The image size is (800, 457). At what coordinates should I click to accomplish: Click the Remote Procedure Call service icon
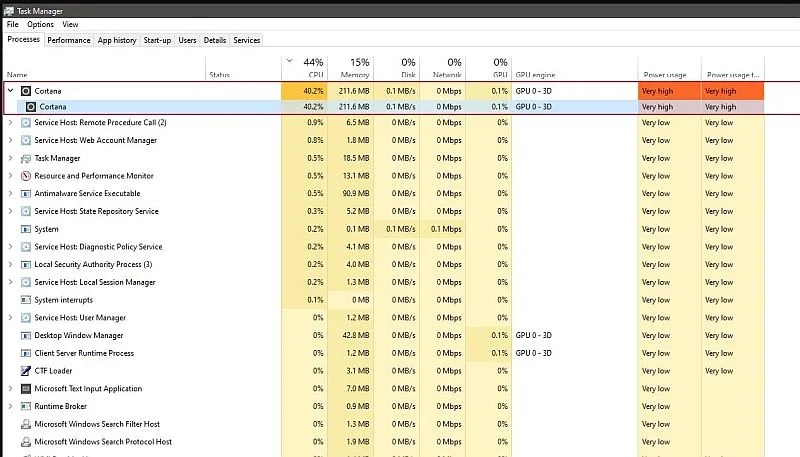26,122
